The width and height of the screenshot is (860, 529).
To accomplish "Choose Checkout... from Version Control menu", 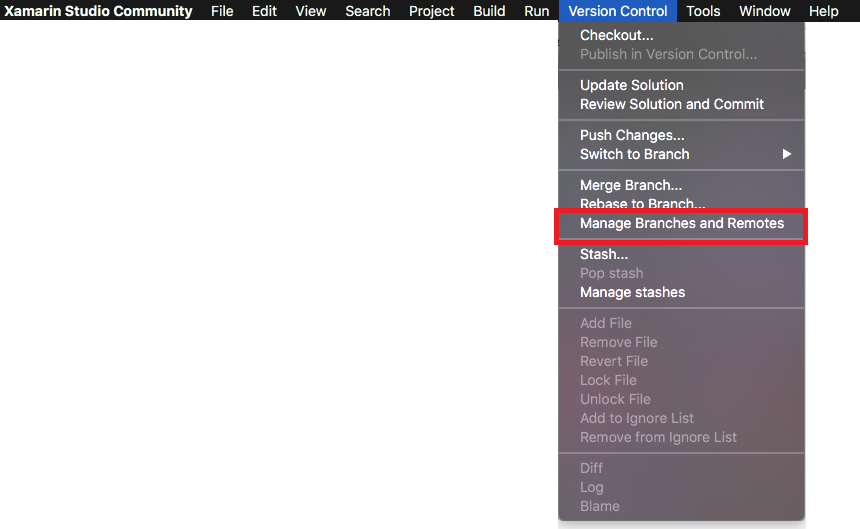I will click(681, 35).
